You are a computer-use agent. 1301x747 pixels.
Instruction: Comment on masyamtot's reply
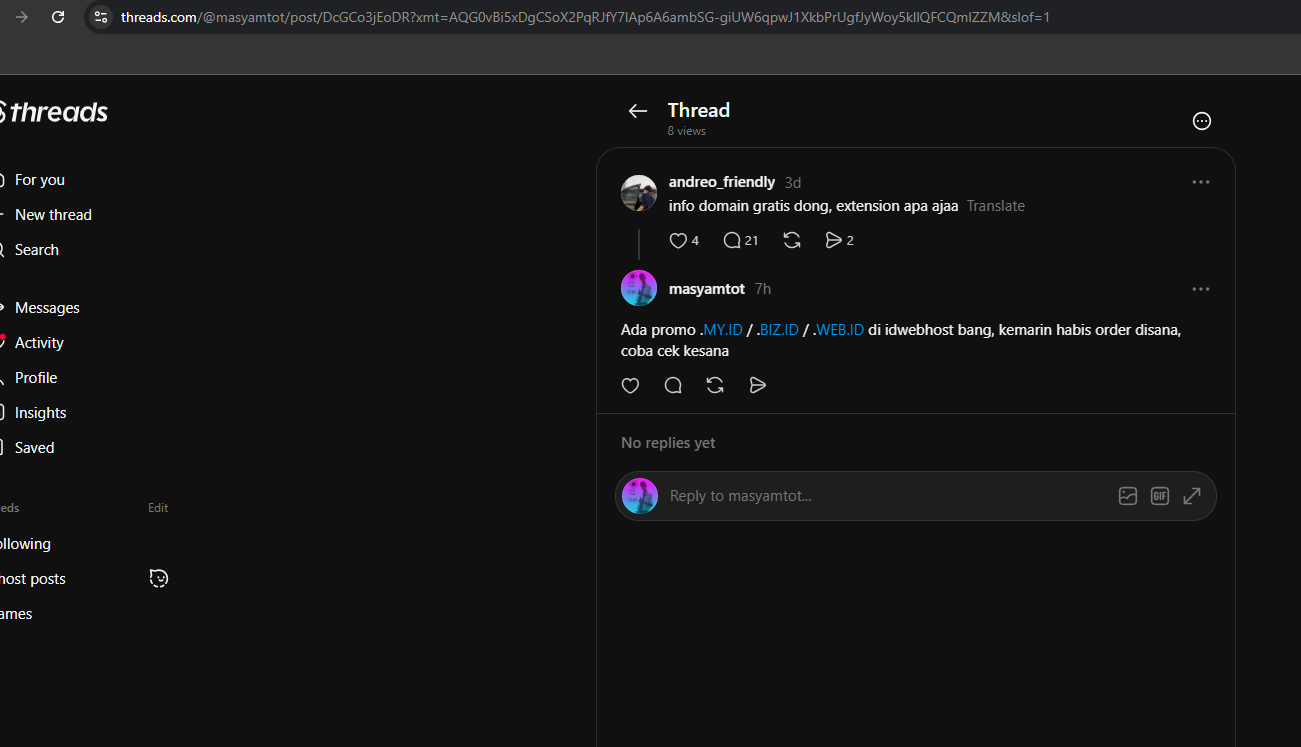[x=673, y=385]
